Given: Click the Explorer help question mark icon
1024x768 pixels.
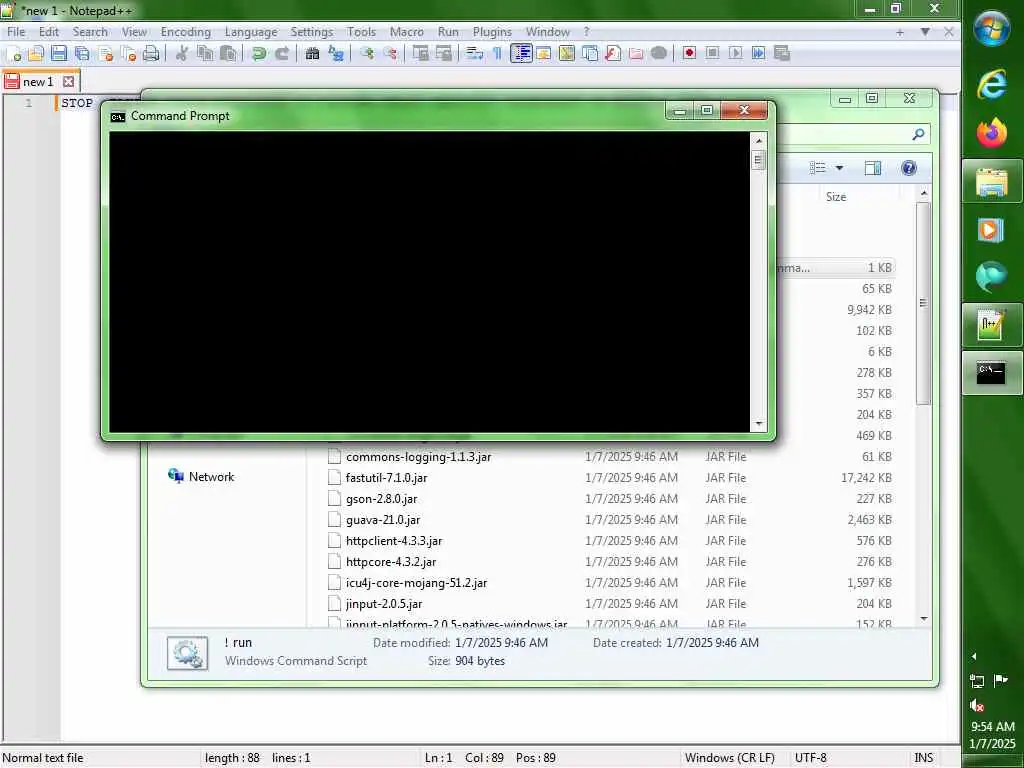Looking at the screenshot, I should coord(908,168).
